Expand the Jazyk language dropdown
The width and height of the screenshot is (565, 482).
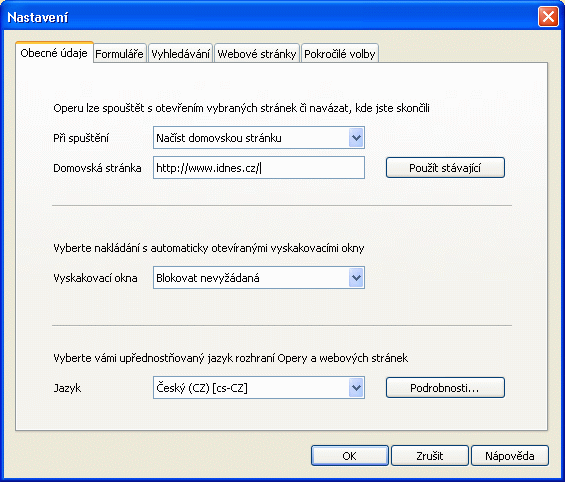259,388
